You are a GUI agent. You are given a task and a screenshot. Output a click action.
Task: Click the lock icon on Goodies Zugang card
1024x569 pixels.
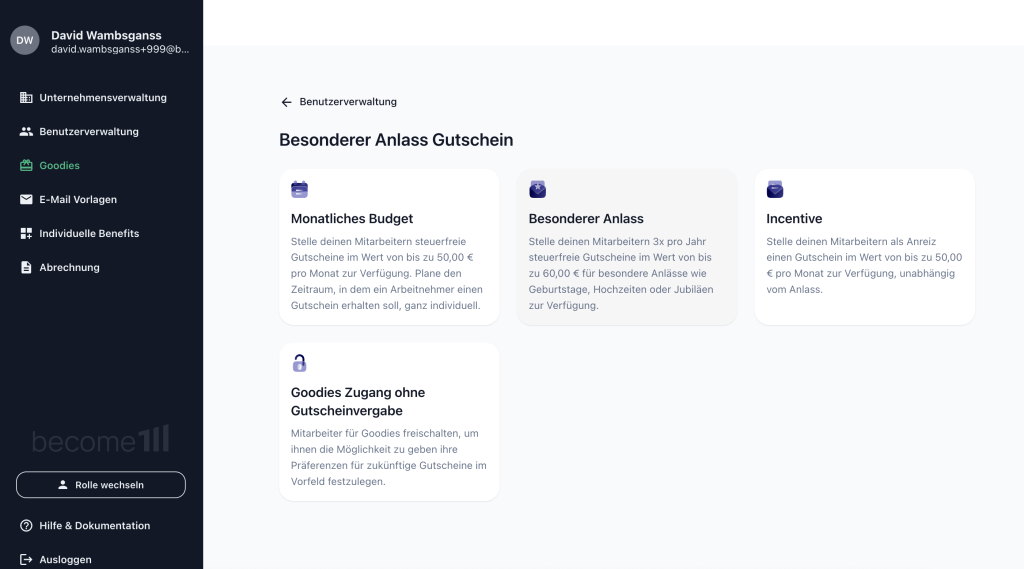(x=299, y=363)
